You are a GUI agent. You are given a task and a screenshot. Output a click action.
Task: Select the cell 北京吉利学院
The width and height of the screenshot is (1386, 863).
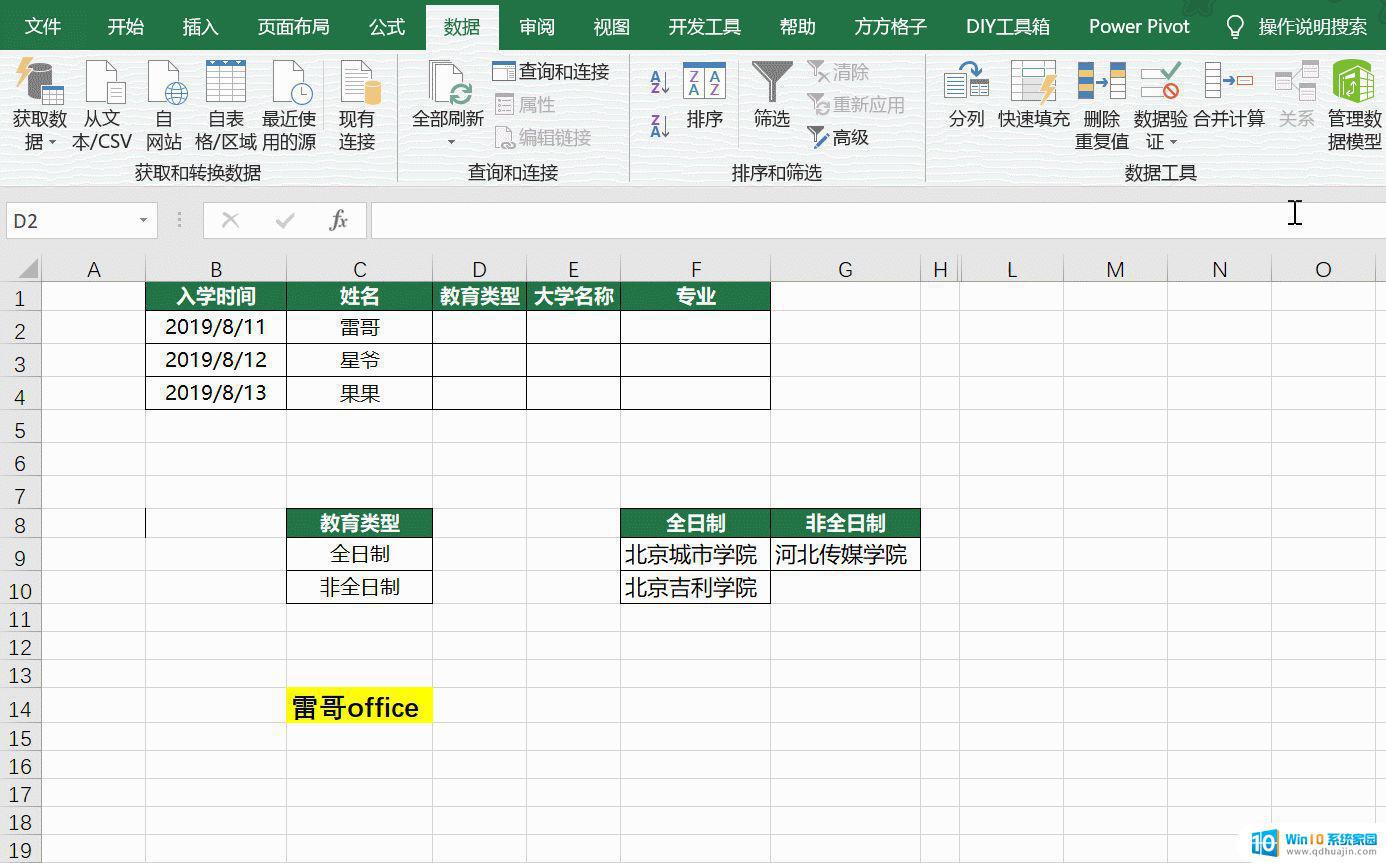696,587
